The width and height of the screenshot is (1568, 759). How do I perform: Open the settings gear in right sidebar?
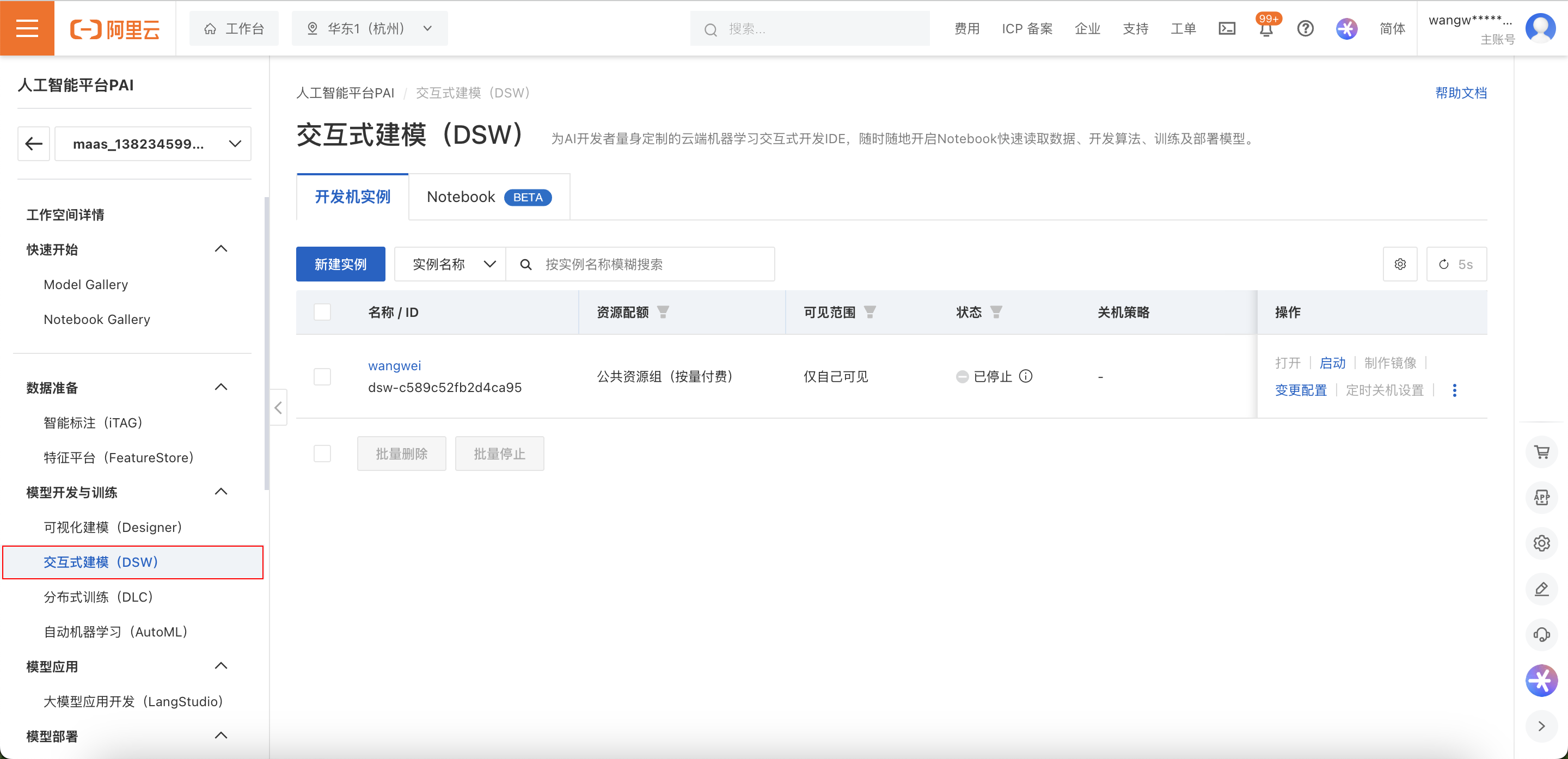1541,543
